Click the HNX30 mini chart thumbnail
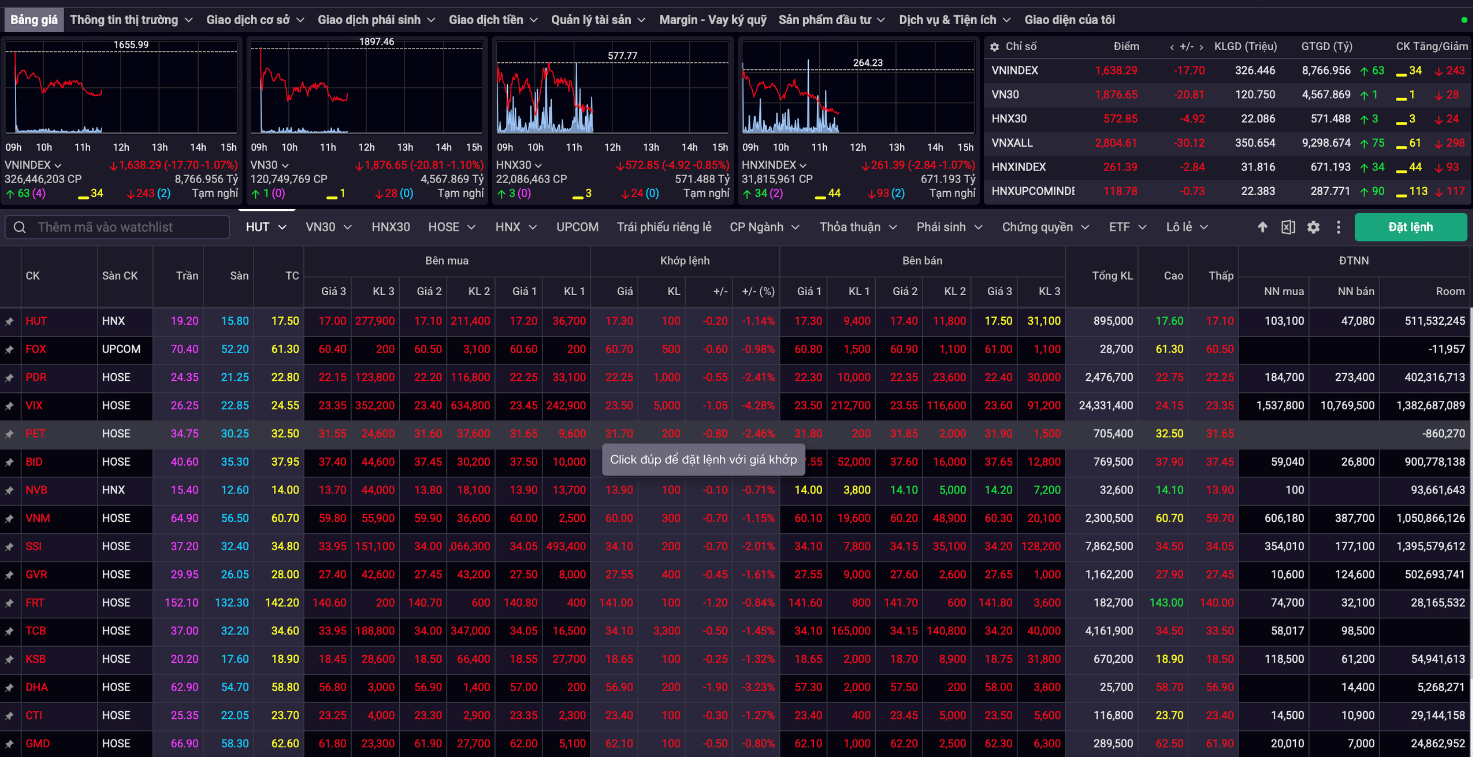Screen dimensions: 1473x757 coord(612,90)
